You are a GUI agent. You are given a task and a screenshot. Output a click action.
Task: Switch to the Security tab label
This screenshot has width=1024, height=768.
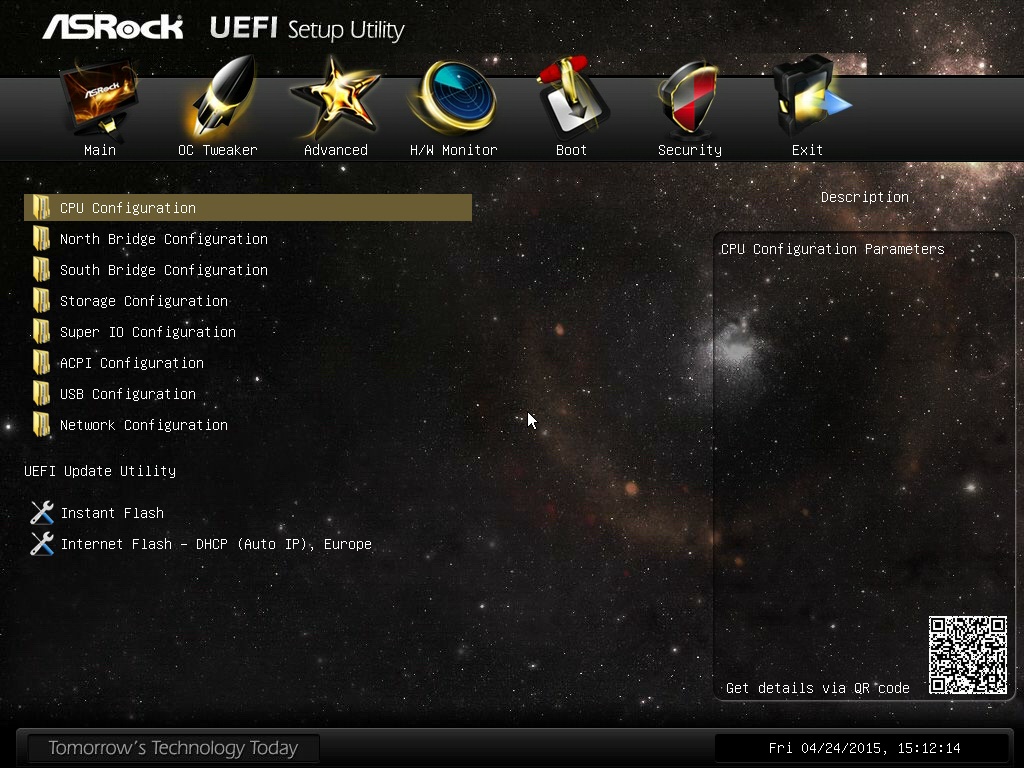point(690,150)
